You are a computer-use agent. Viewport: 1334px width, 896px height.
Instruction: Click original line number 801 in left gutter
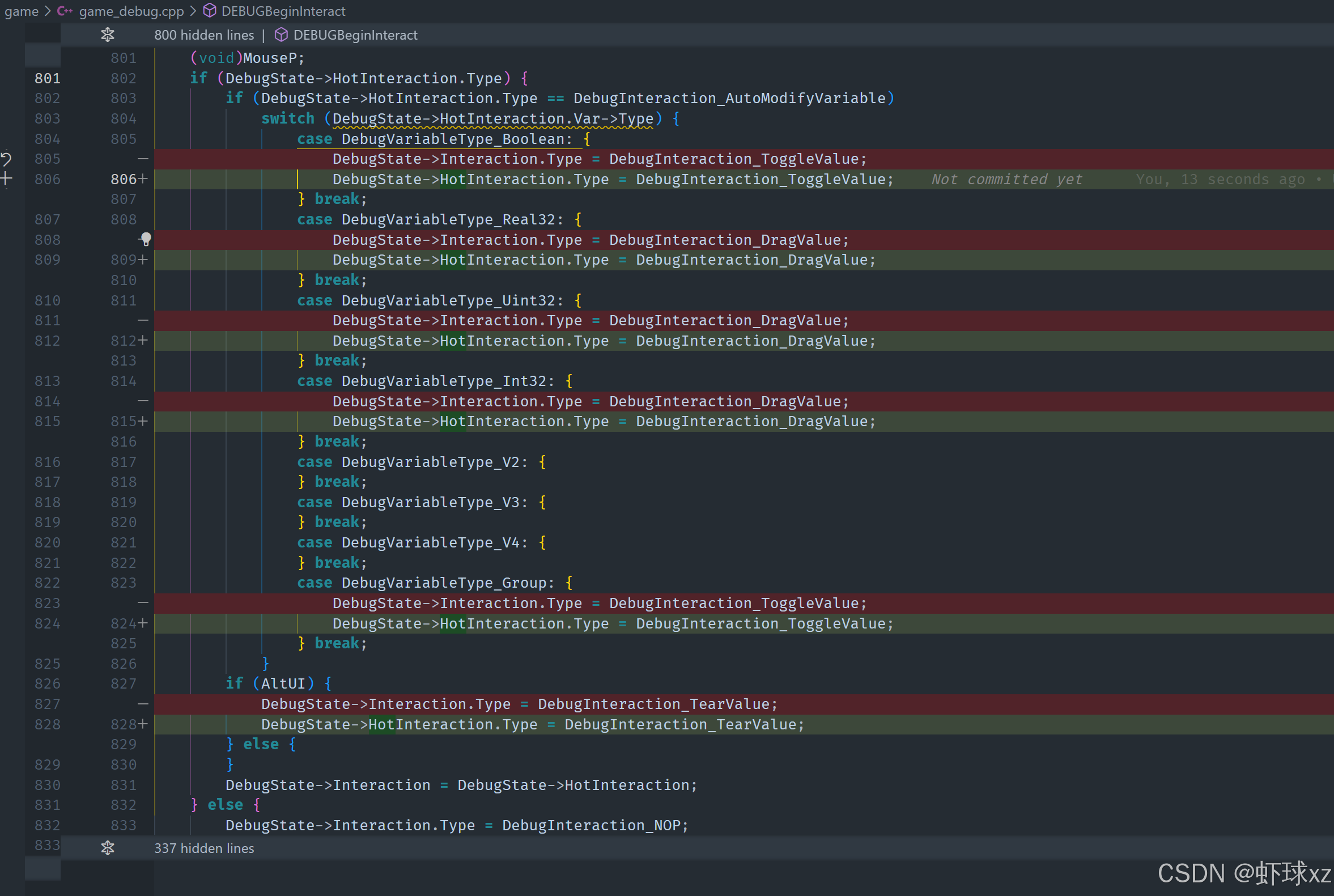pyautogui.click(x=47, y=78)
